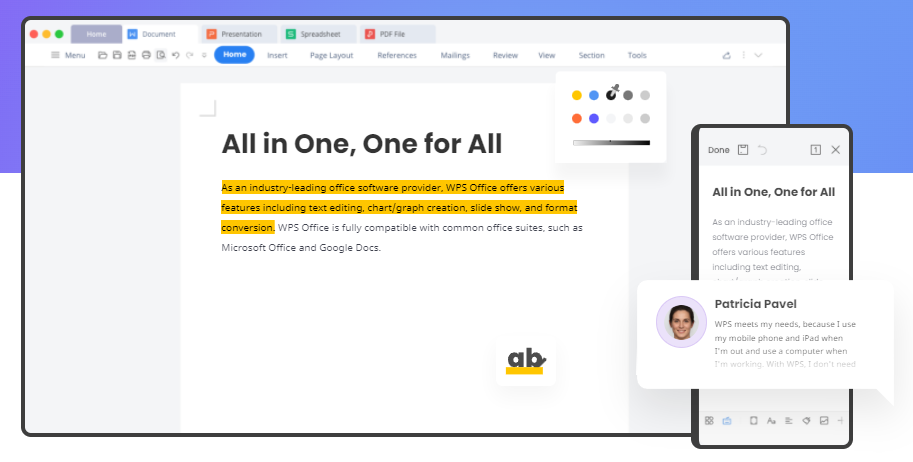Switch to the Spreadsheet window tab
This screenshot has width=913, height=462.
tap(319, 34)
